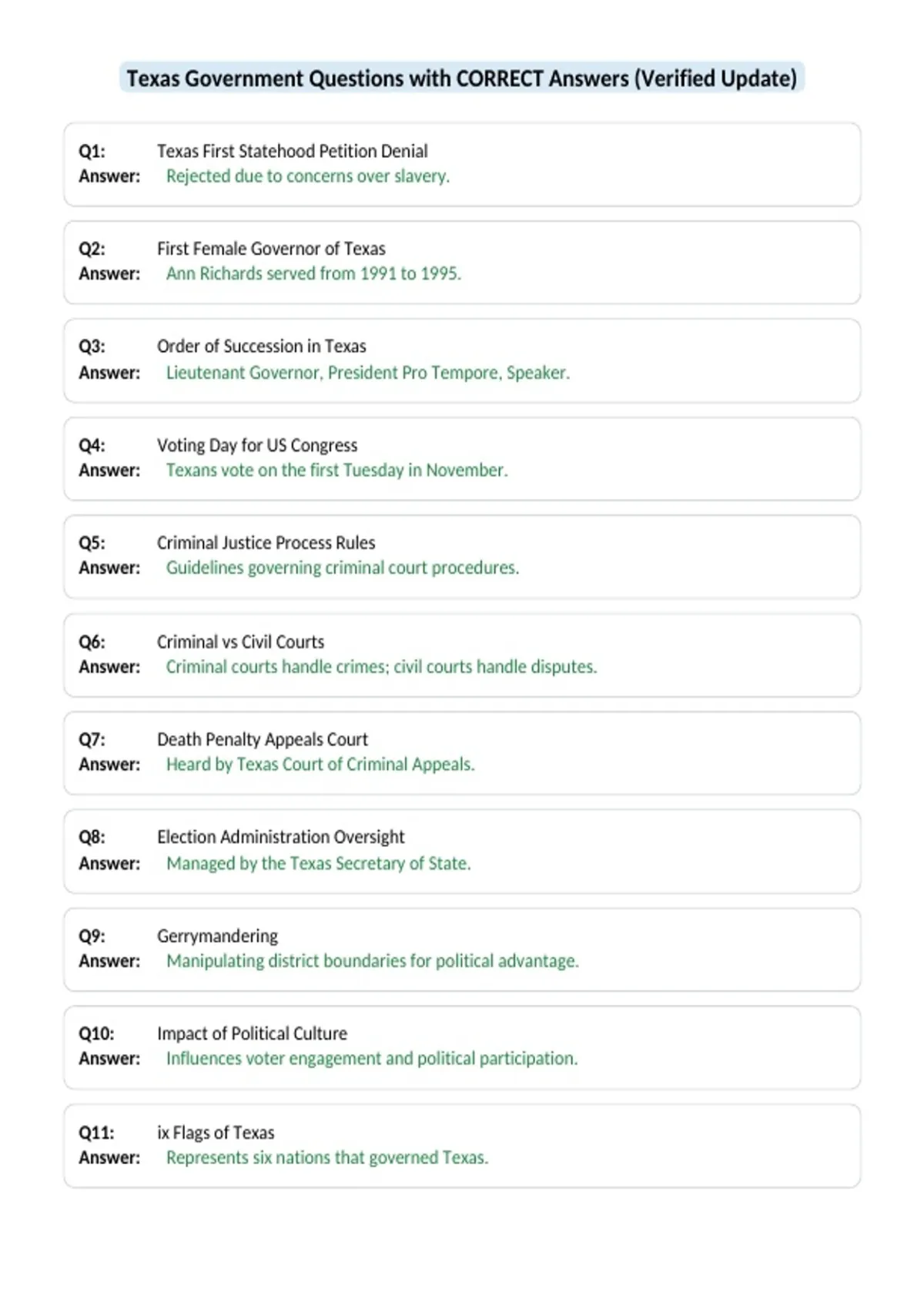Select Order of Succession in Texas
The image size is (924, 1309).
click(x=262, y=346)
